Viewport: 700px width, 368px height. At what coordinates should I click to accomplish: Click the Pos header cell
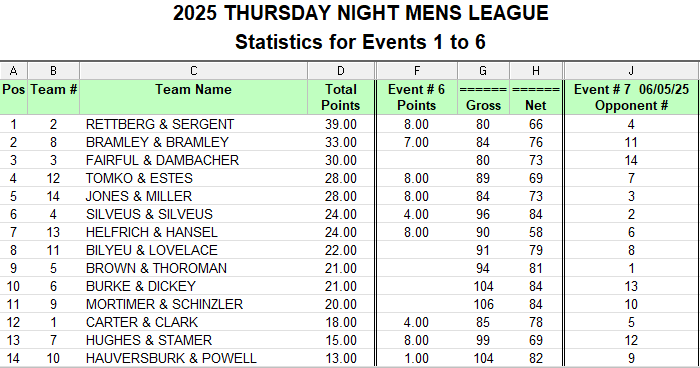pos(13,97)
